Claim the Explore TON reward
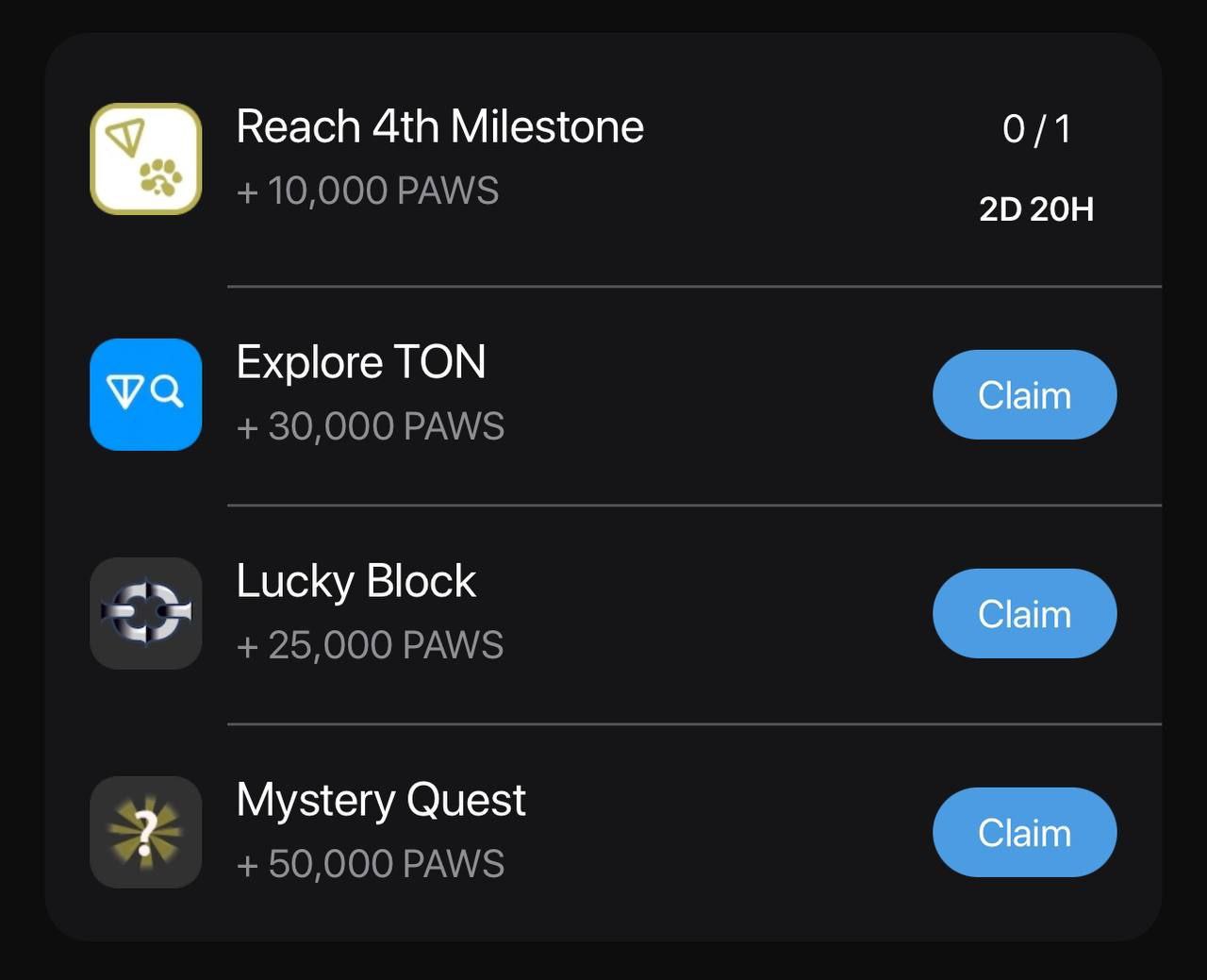Image resolution: width=1207 pixels, height=980 pixels. click(1025, 394)
